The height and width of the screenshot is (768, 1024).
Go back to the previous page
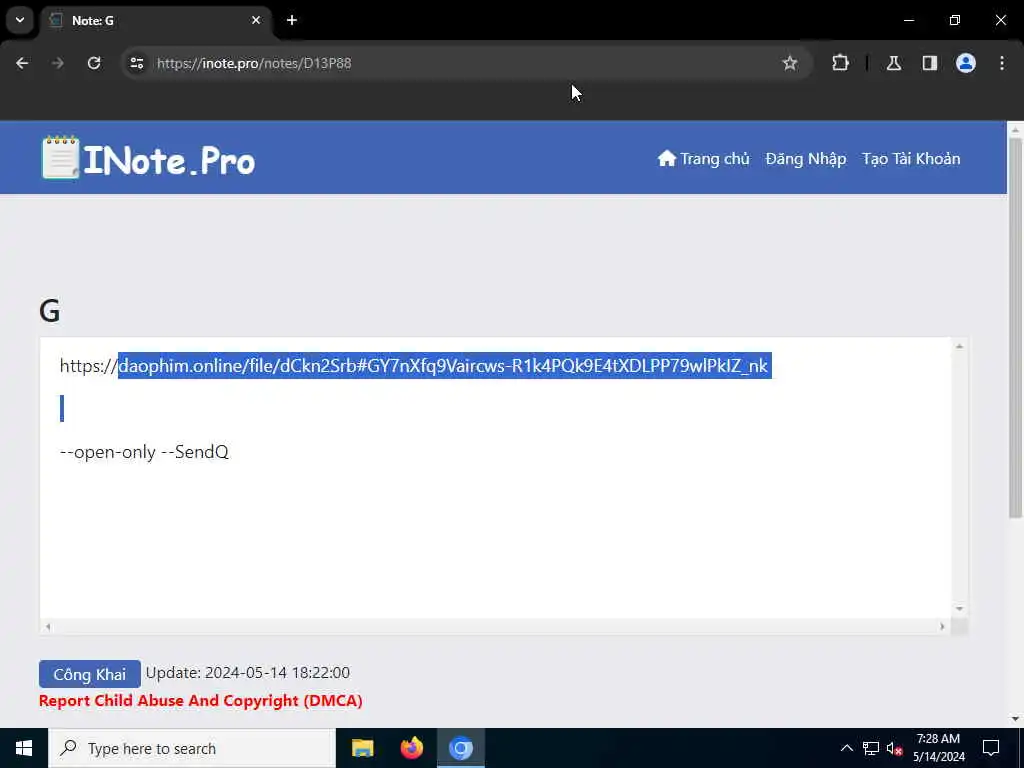coord(22,63)
